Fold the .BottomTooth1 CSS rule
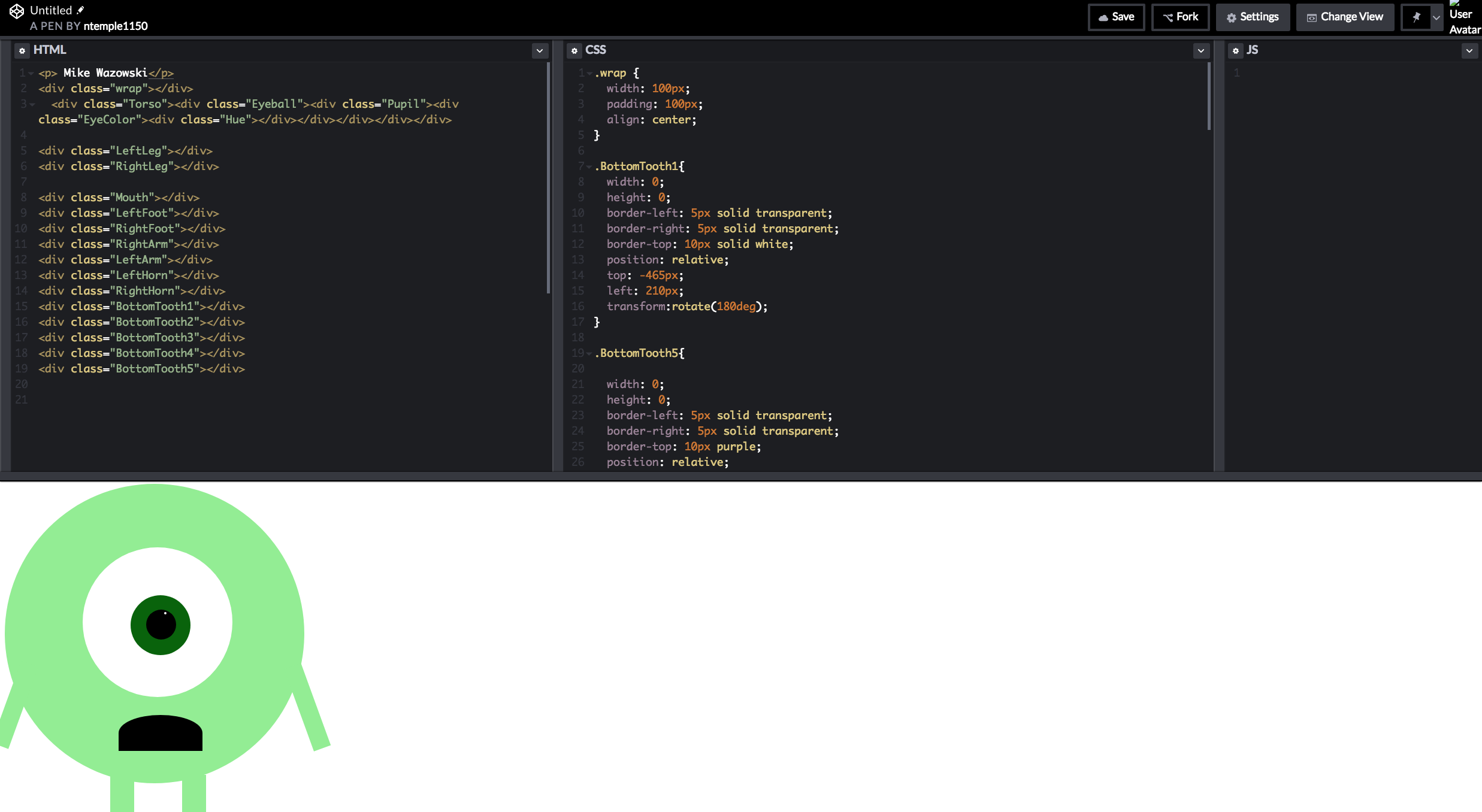 click(589, 166)
